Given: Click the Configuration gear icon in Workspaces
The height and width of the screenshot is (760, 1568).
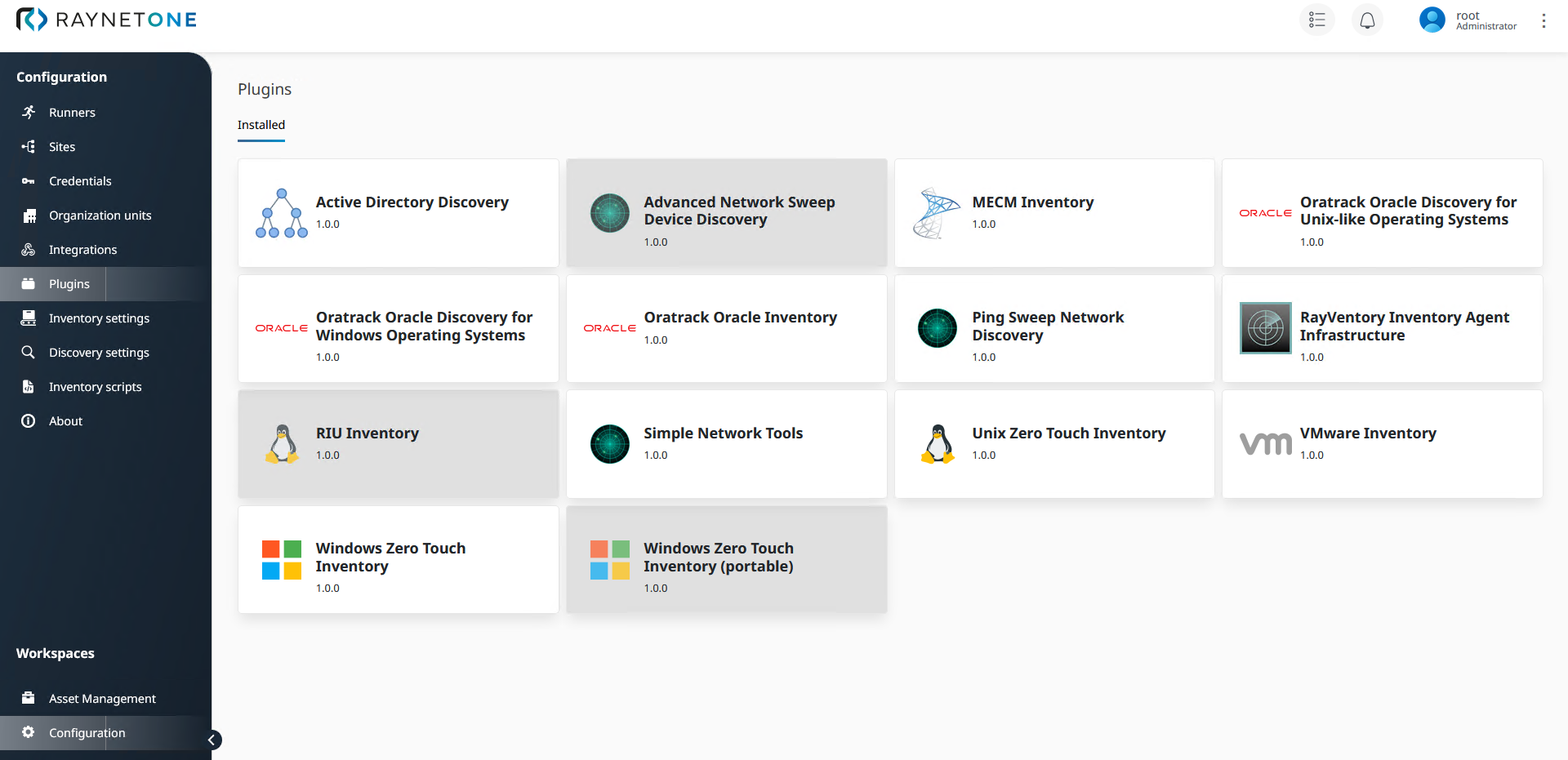Looking at the screenshot, I should [29, 732].
